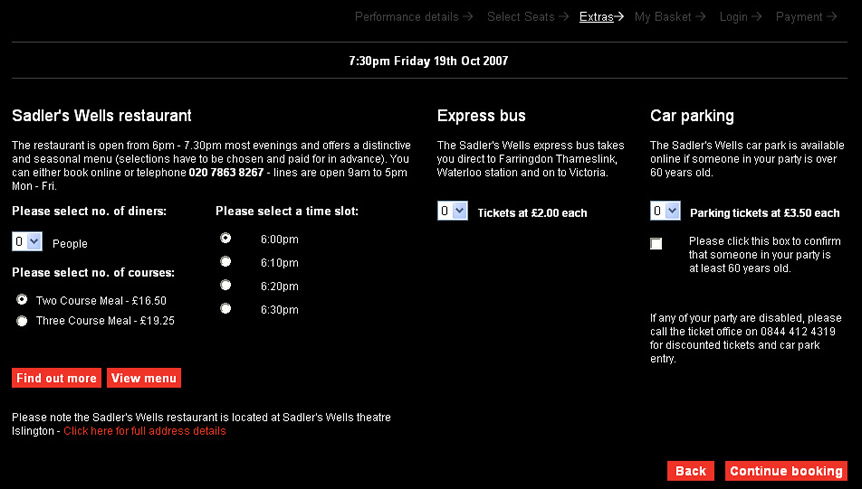Click Parking tickets at £3.50 each label
This screenshot has width=862, height=489.
[x=765, y=213]
